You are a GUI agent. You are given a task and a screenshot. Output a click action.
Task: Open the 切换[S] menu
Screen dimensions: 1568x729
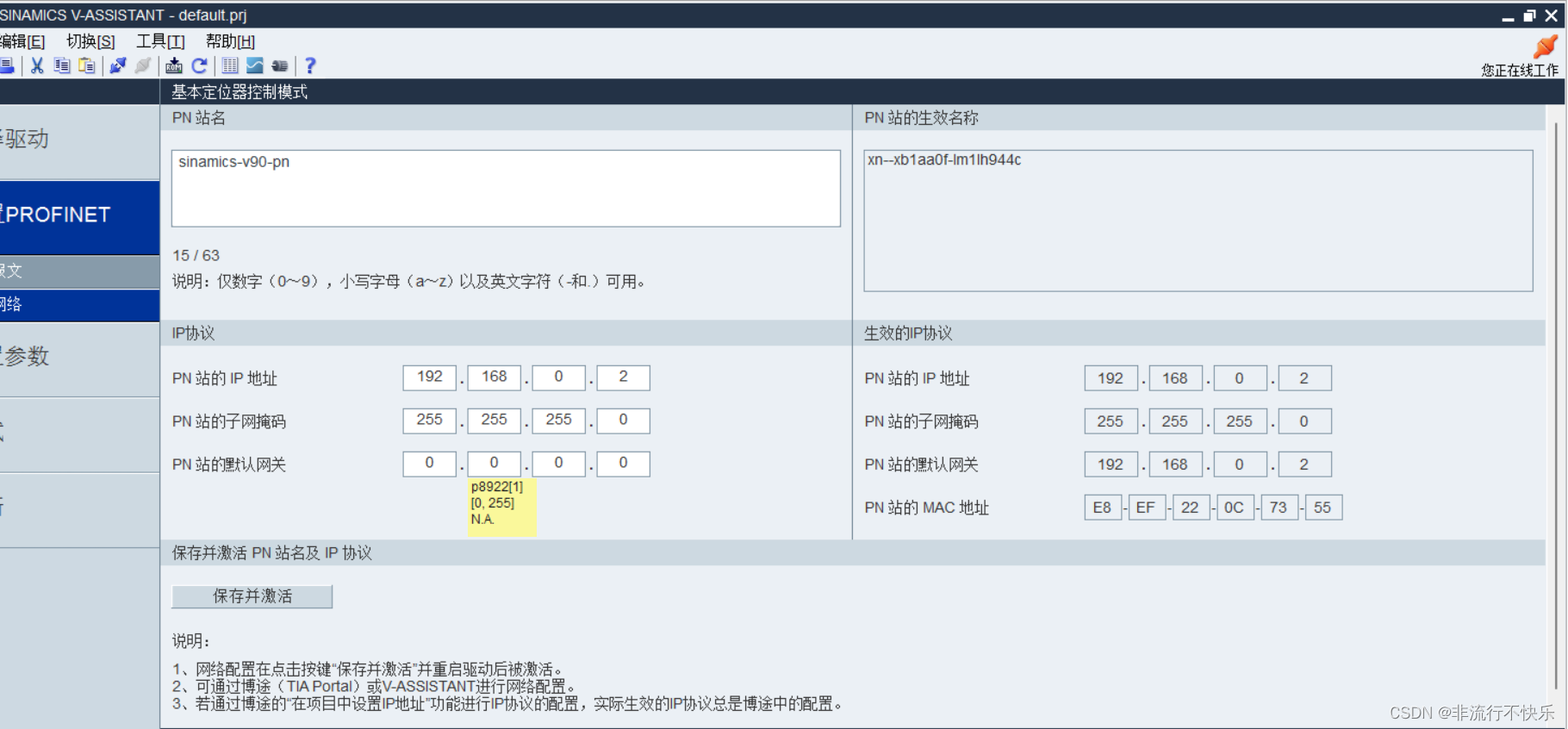point(90,41)
